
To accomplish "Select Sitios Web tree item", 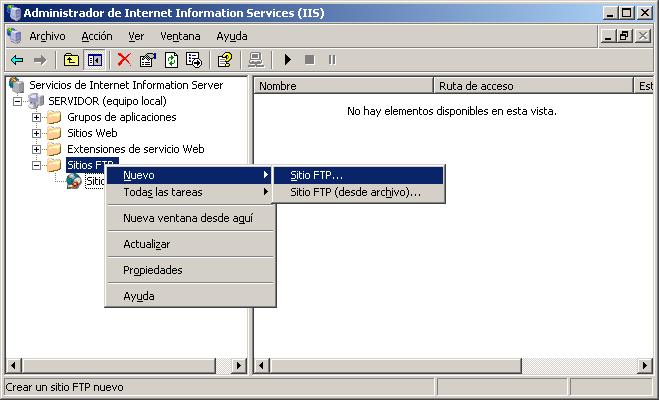I will click(92, 133).
